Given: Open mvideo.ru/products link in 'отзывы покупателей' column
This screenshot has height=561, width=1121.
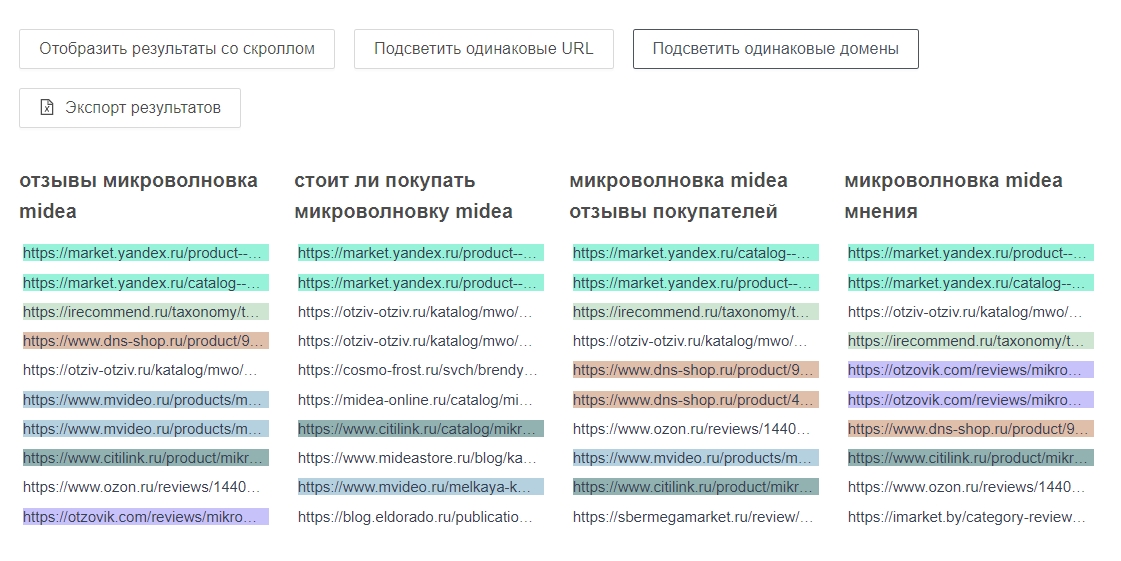Looking at the screenshot, I should point(696,458).
